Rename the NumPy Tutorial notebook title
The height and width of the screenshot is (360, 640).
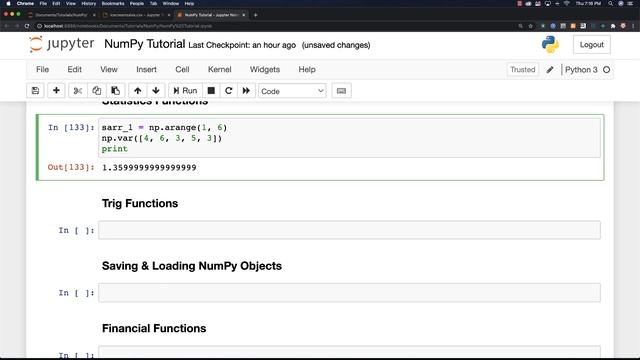(x=144, y=44)
